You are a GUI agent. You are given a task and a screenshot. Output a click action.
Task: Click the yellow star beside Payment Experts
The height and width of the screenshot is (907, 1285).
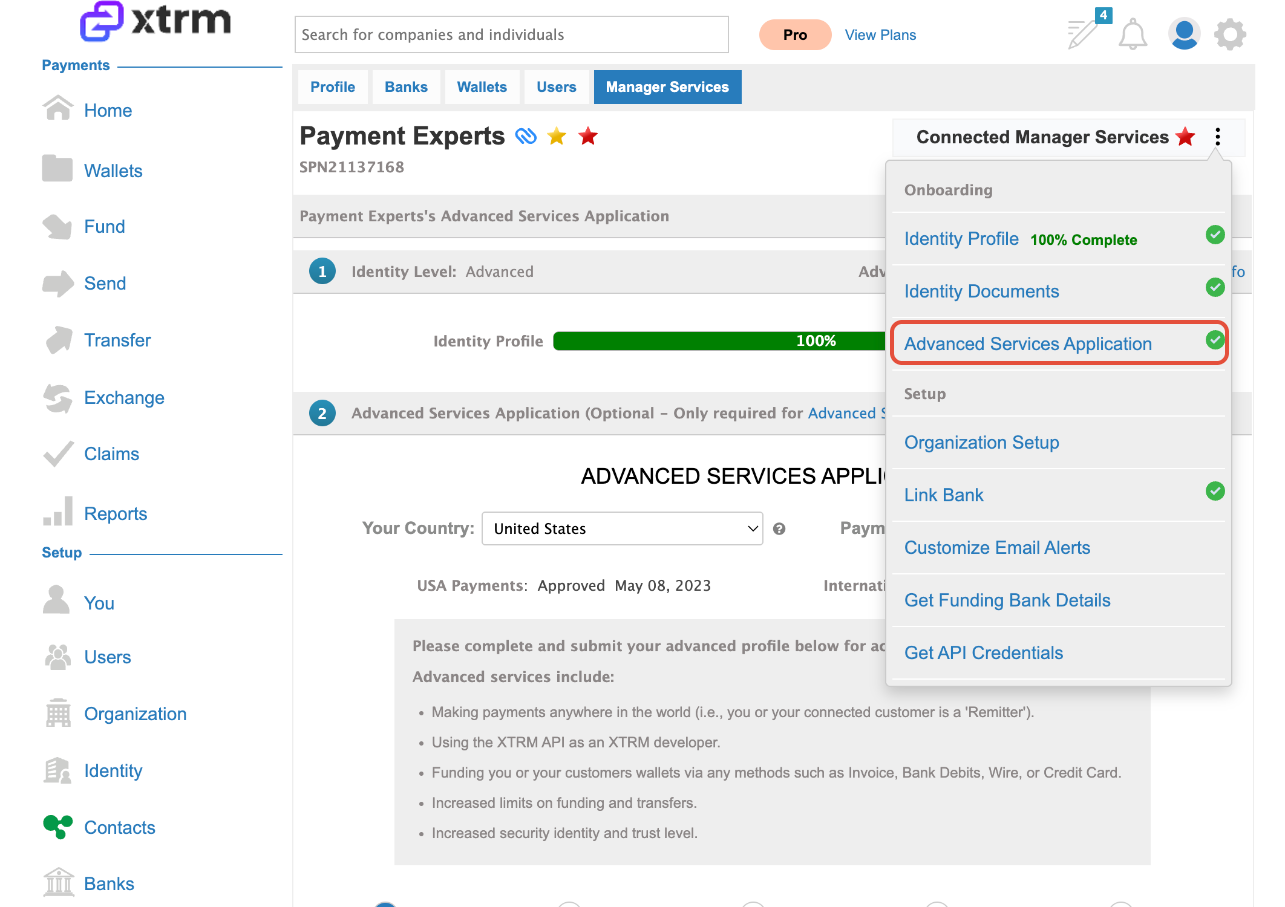(557, 136)
